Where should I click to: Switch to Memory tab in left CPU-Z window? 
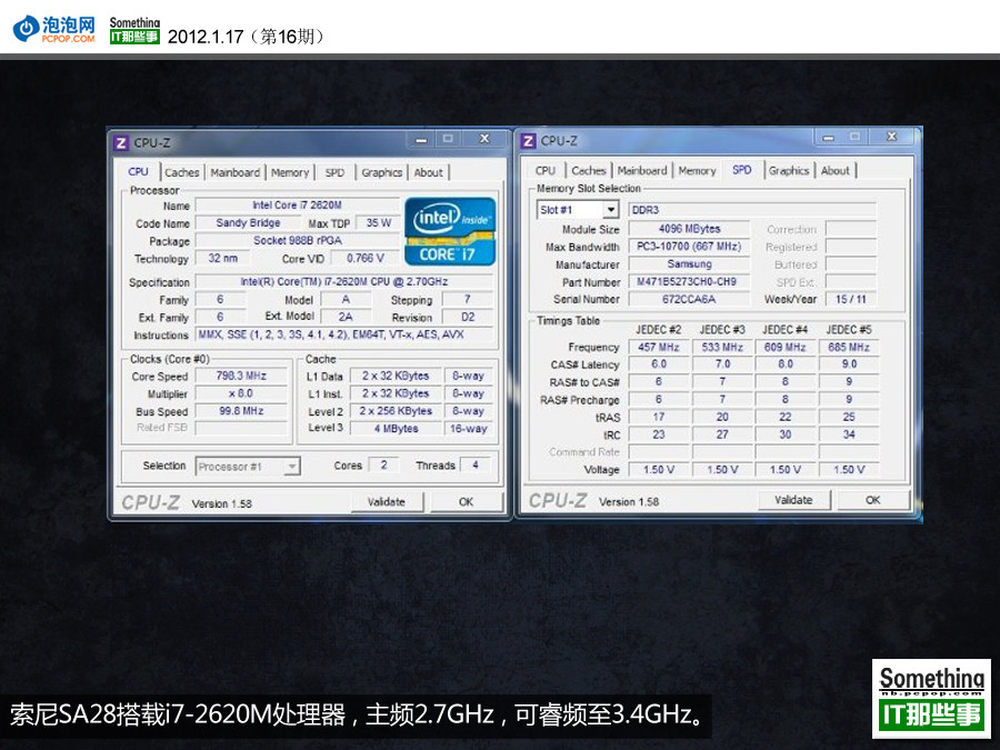[x=290, y=172]
